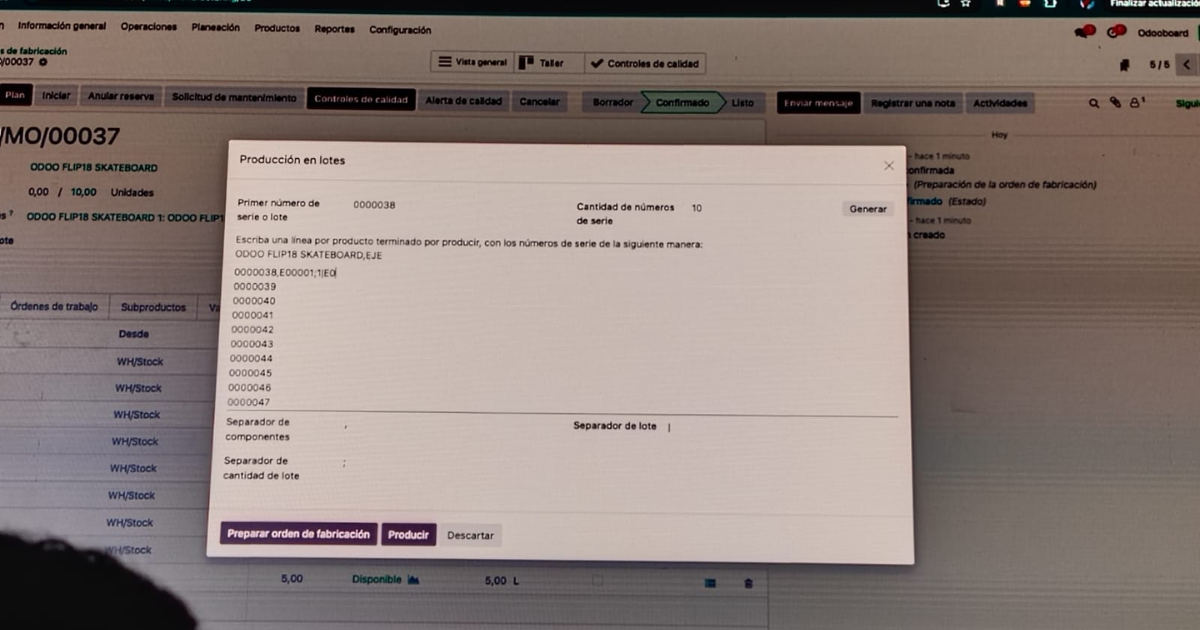
Task: Open the Planeación menu
Action: (x=215, y=28)
